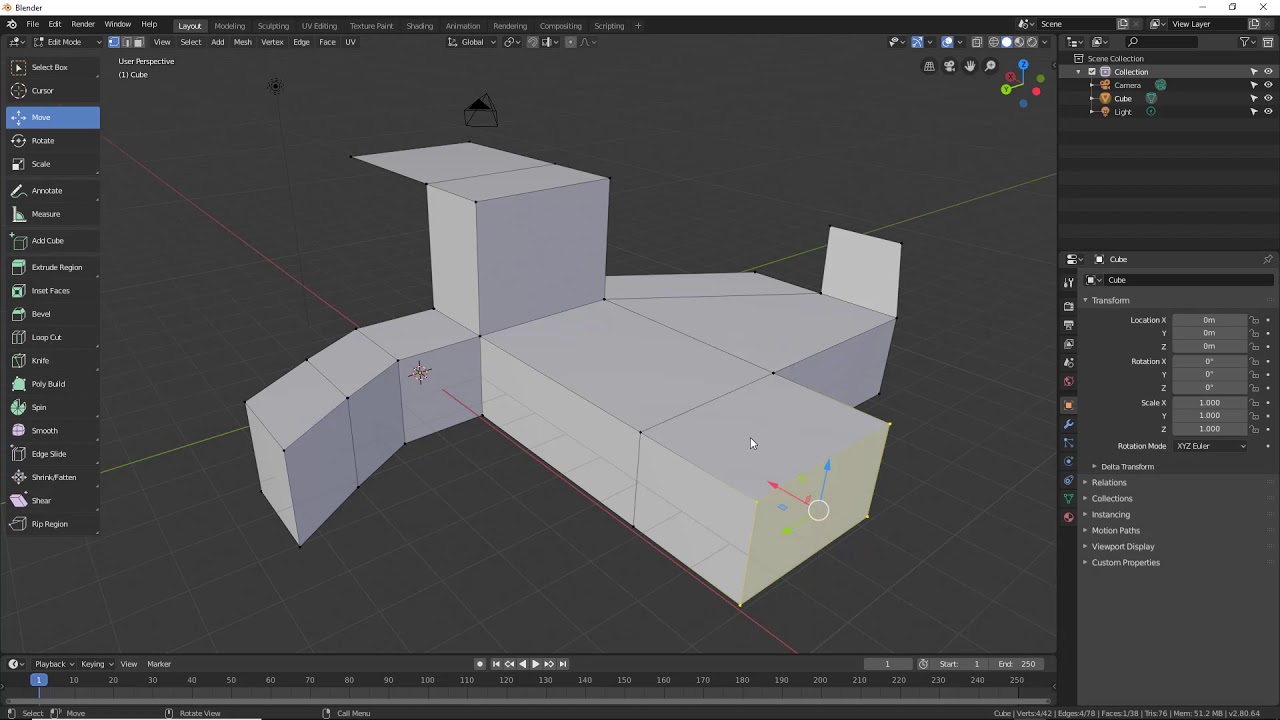
Task: Choose the Poly Build tool
Action: coord(52,384)
